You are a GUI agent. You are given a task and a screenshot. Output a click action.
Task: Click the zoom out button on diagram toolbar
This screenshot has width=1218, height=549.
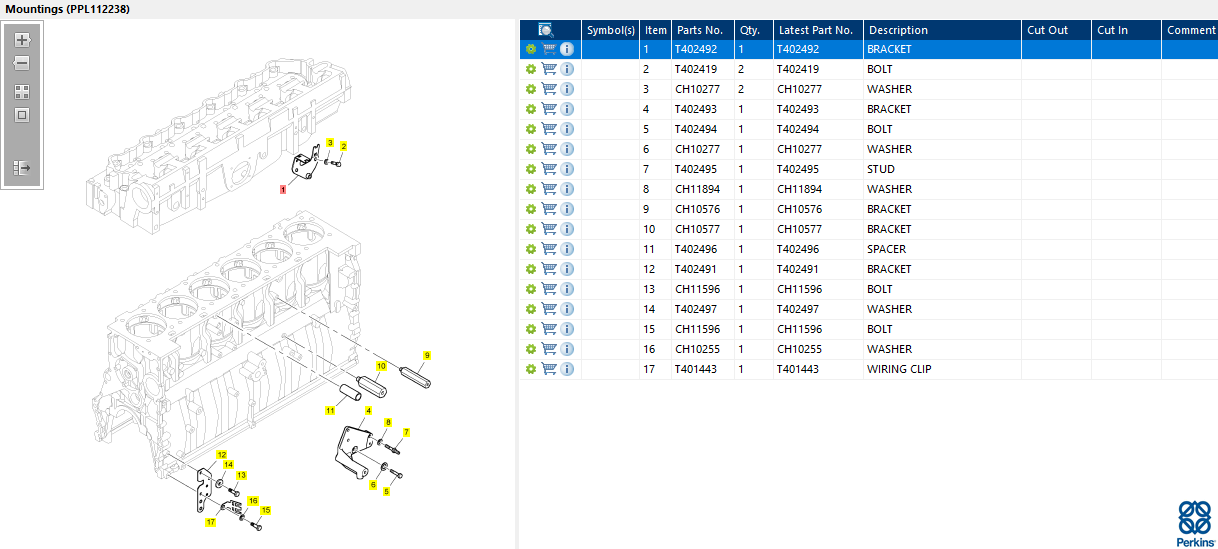point(22,63)
